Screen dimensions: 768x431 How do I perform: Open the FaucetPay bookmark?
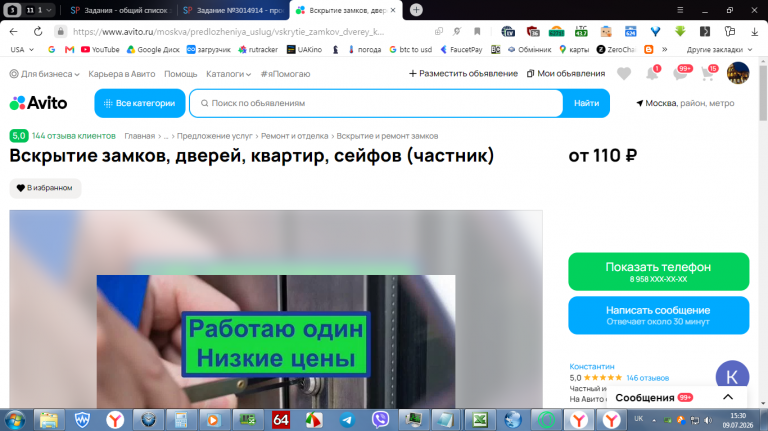coord(461,49)
